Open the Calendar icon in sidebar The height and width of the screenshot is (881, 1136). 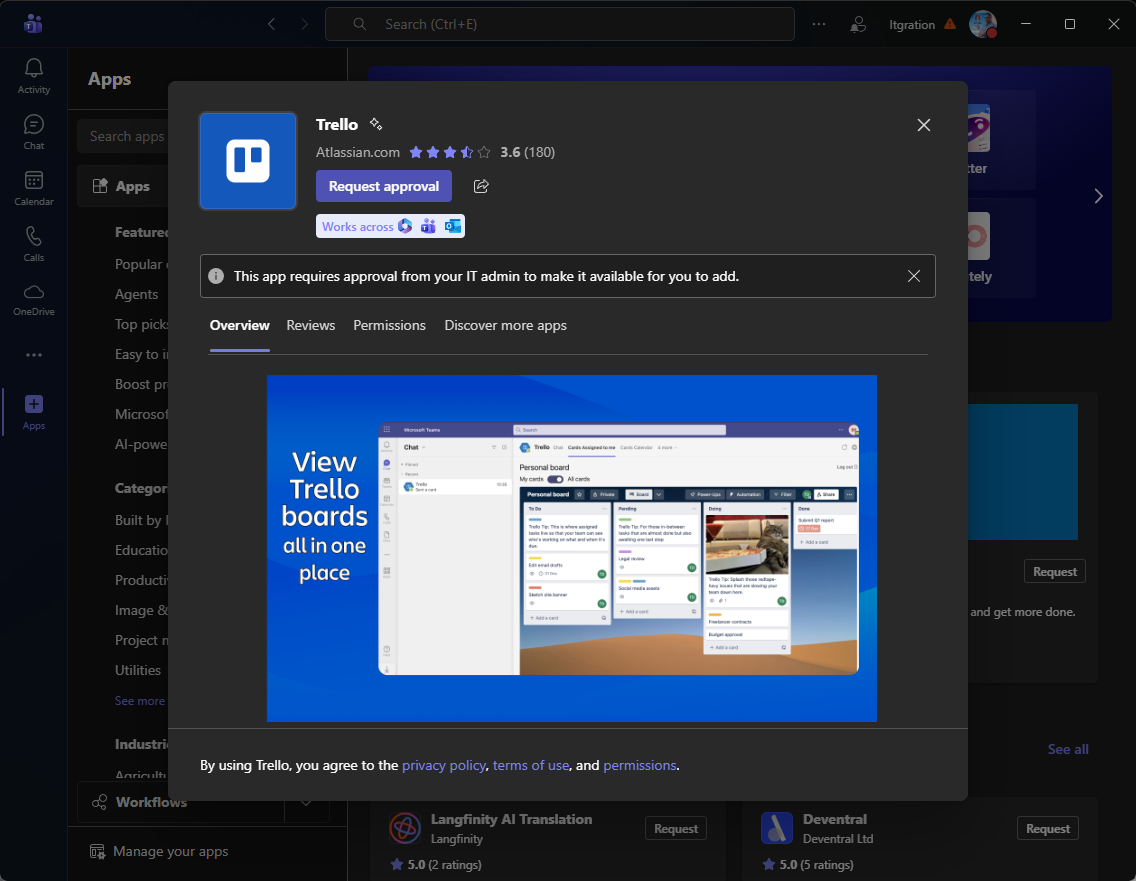(34, 188)
